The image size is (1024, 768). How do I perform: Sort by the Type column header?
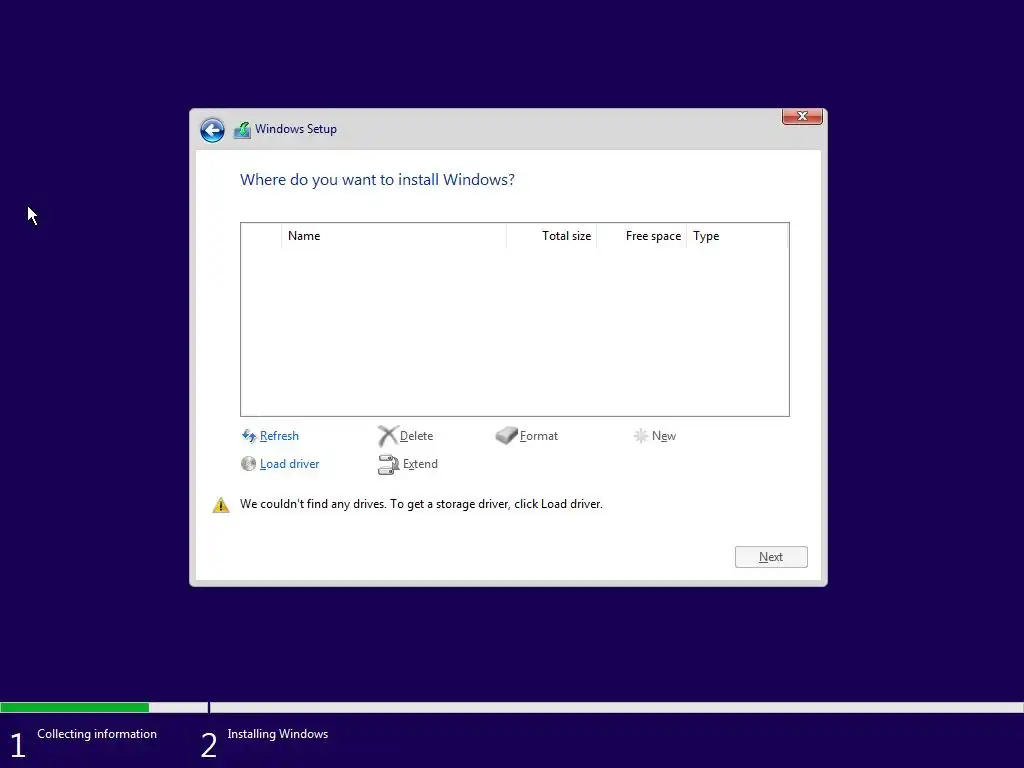point(737,236)
